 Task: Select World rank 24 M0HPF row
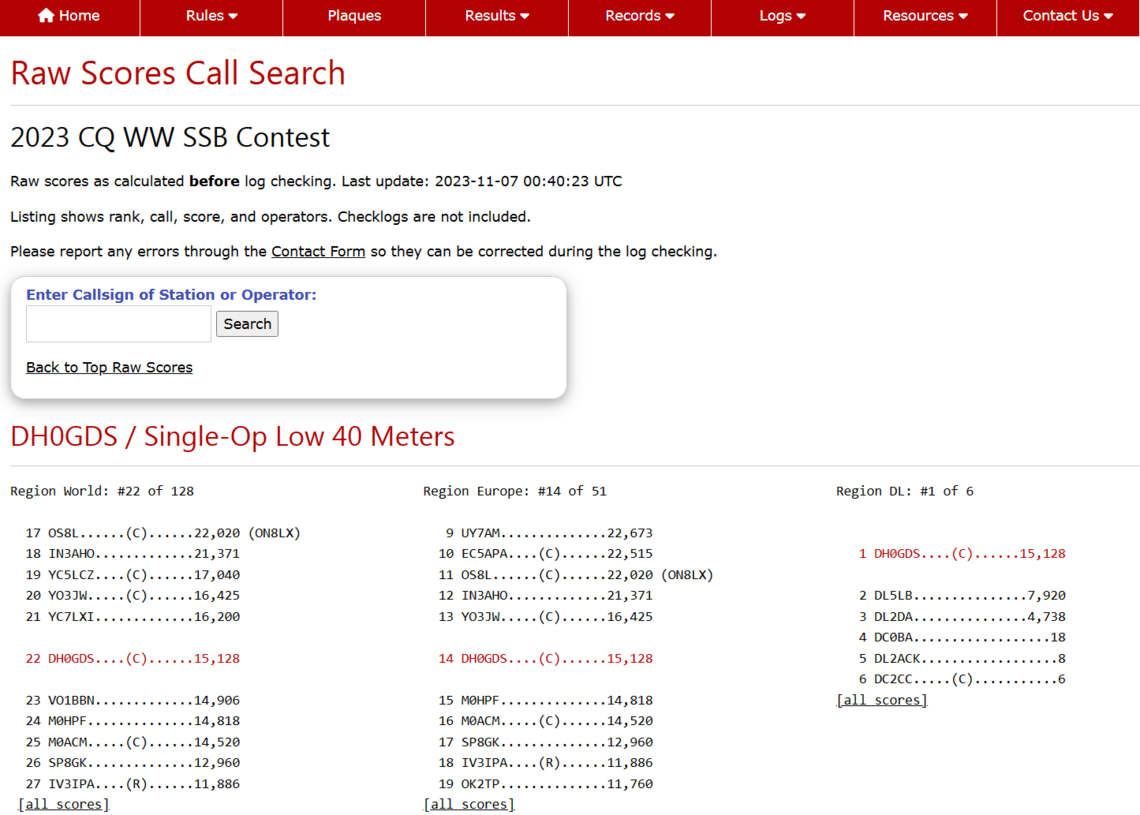click(x=132, y=721)
